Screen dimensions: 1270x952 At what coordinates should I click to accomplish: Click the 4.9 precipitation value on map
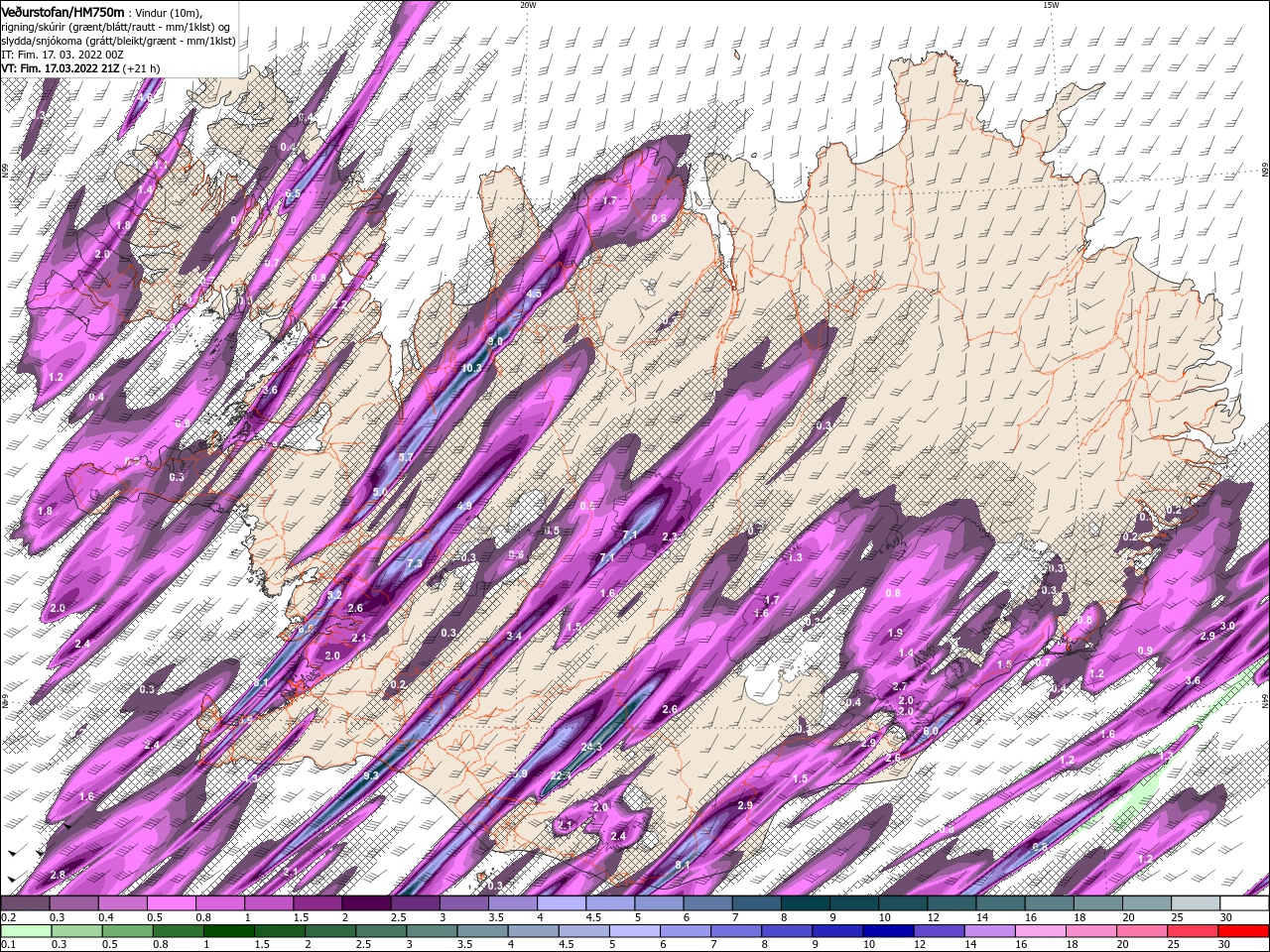pyautogui.click(x=464, y=506)
